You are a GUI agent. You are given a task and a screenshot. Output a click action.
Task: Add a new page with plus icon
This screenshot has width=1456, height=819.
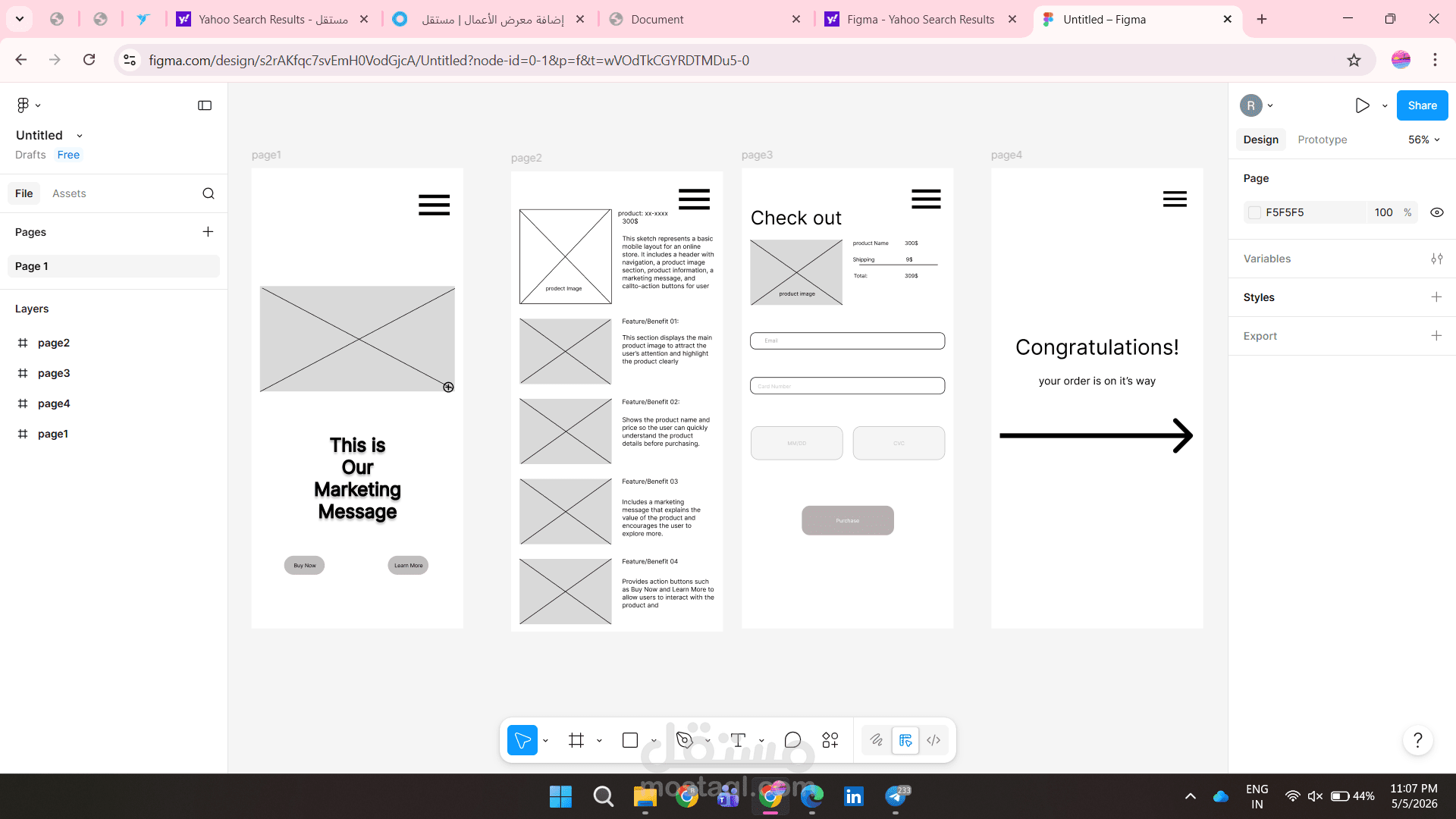(x=208, y=232)
